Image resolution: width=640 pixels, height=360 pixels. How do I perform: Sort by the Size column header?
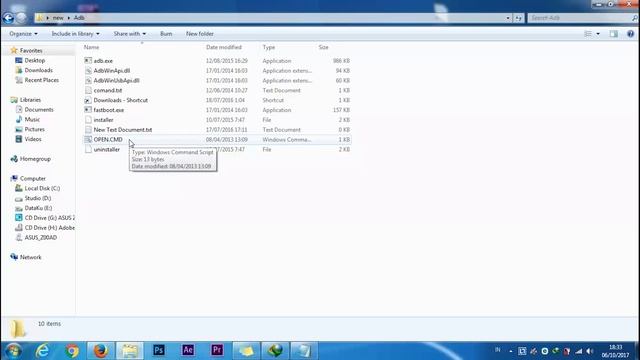coord(324,47)
